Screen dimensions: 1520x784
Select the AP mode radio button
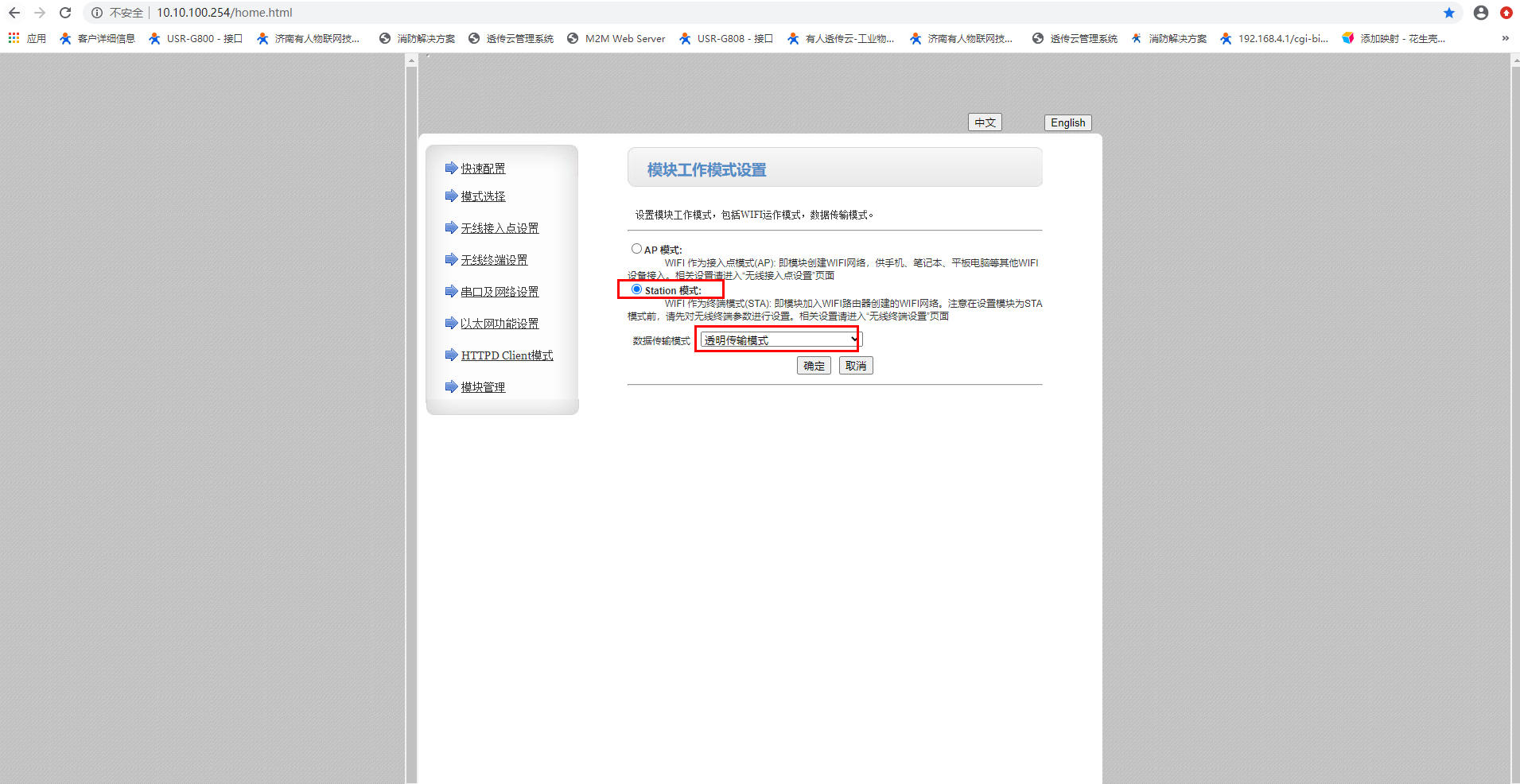pyautogui.click(x=636, y=249)
